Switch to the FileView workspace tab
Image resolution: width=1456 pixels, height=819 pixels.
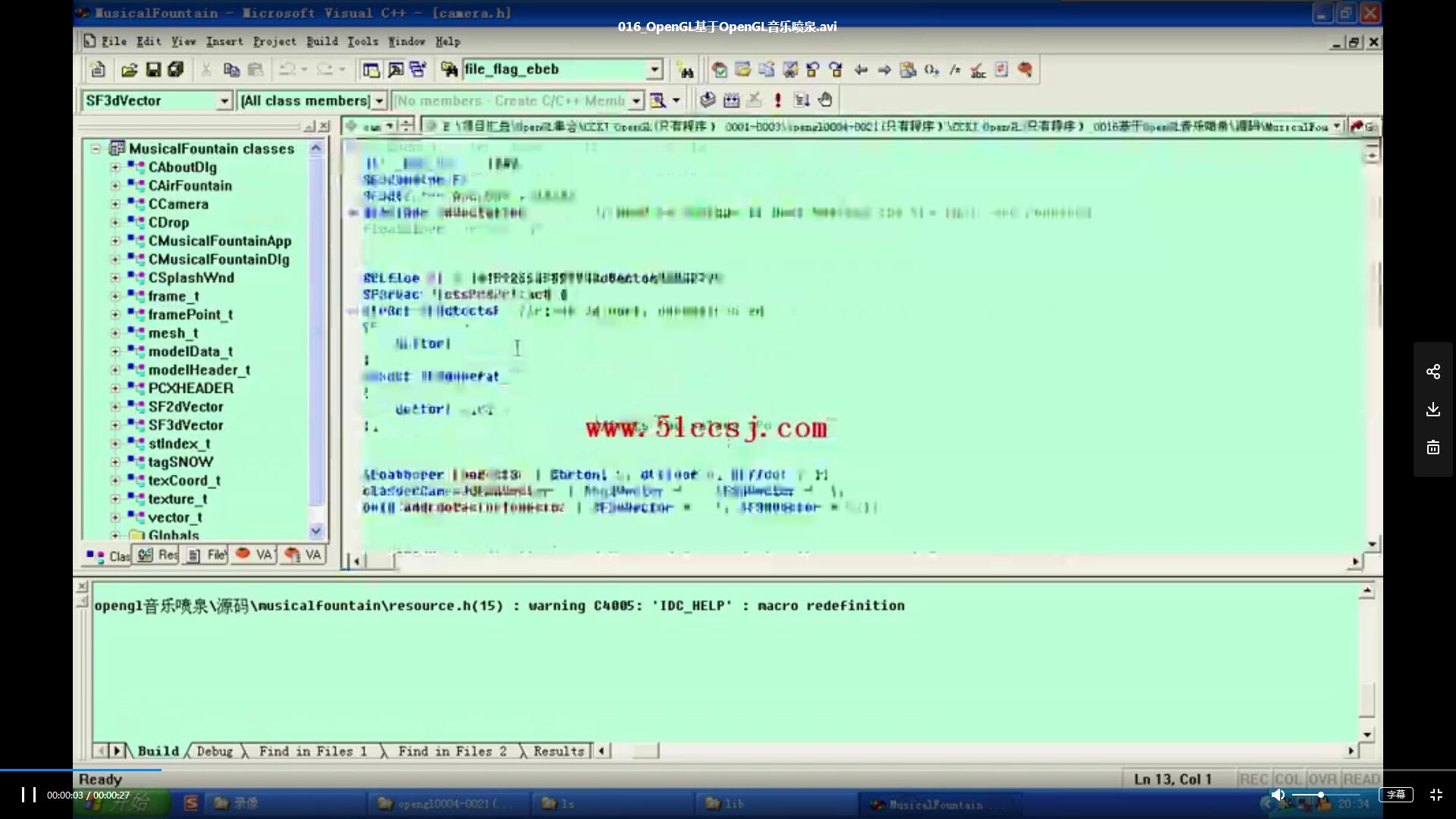coord(207,555)
